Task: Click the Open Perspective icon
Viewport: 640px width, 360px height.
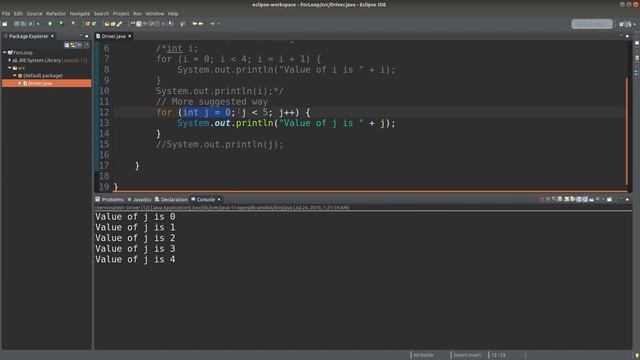Action: (x=622, y=24)
